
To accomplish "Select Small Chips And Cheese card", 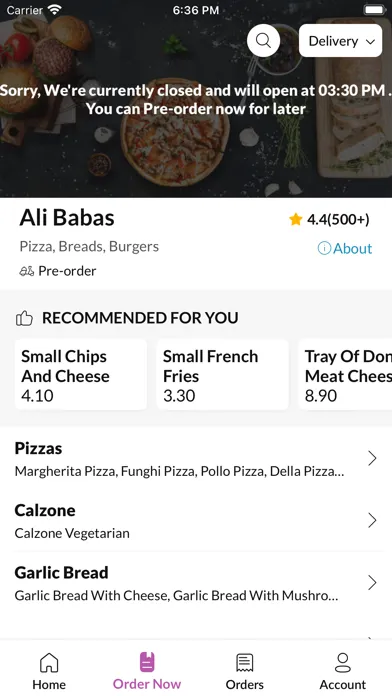I will pos(81,375).
